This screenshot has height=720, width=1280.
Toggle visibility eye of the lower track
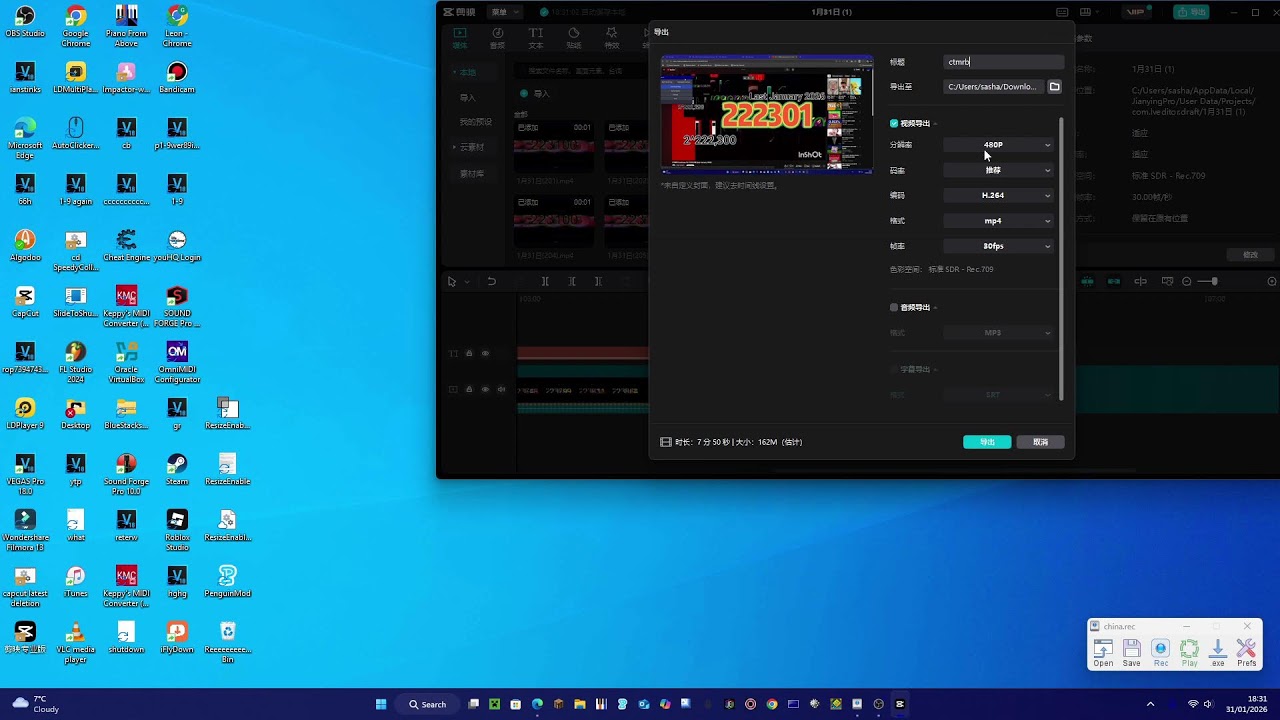click(485, 389)
